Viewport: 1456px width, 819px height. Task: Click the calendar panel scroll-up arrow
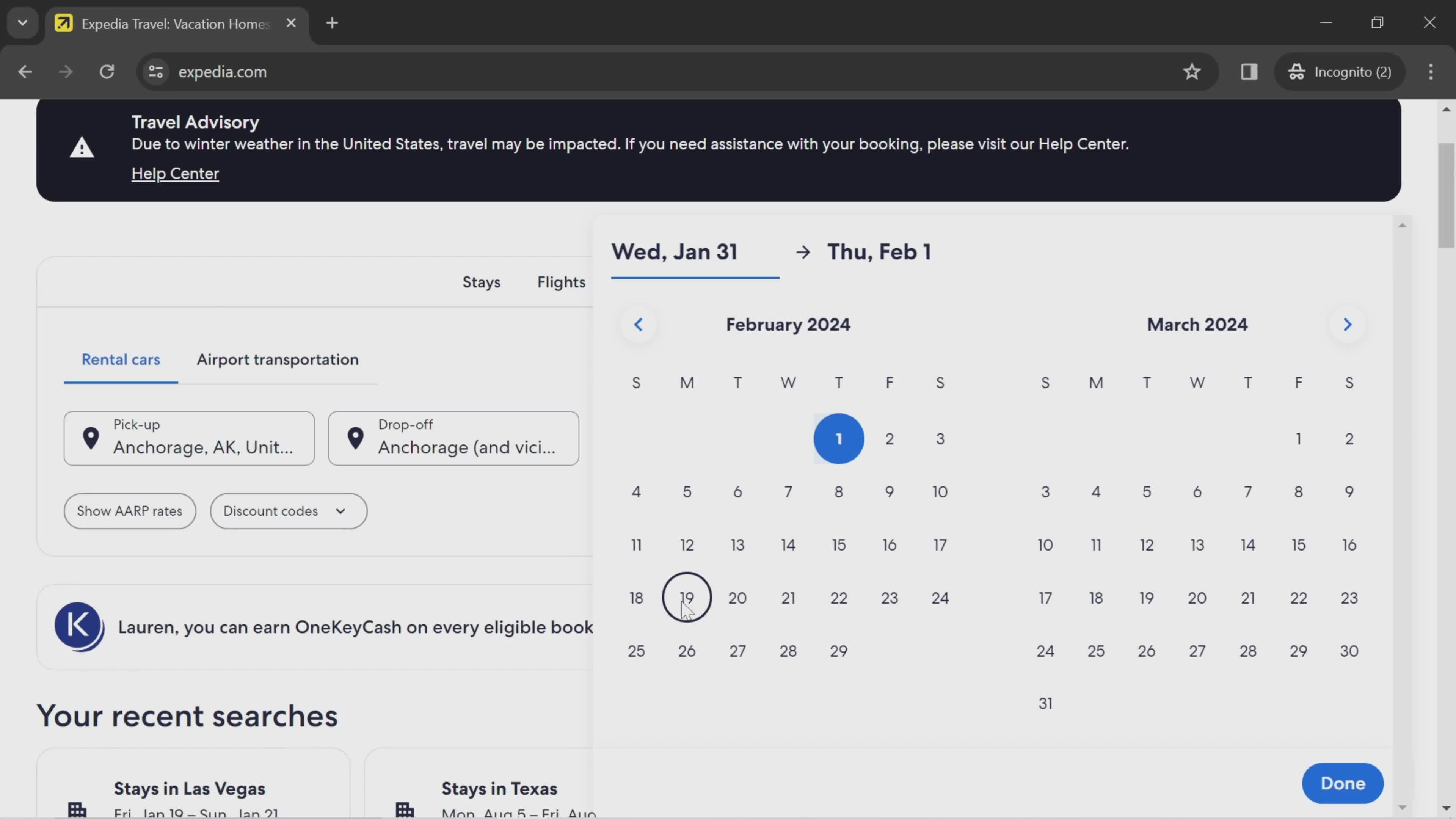(x=1402, y=226)
